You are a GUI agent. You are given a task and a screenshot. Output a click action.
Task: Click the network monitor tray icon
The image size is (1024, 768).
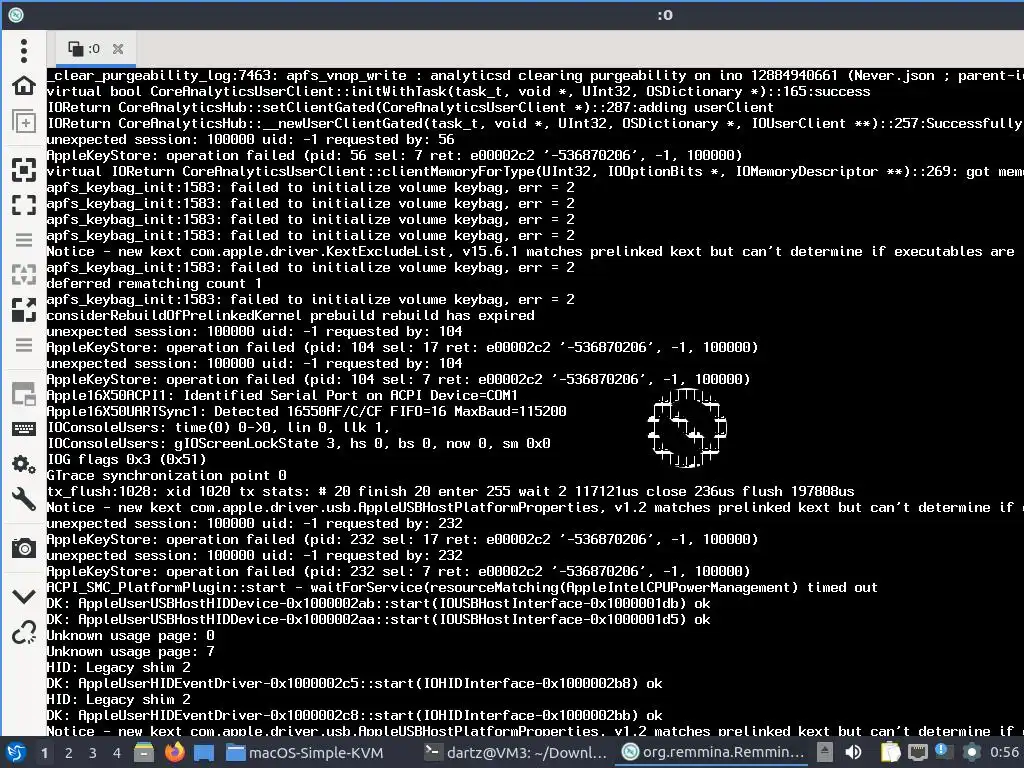[x=918, y=753]
